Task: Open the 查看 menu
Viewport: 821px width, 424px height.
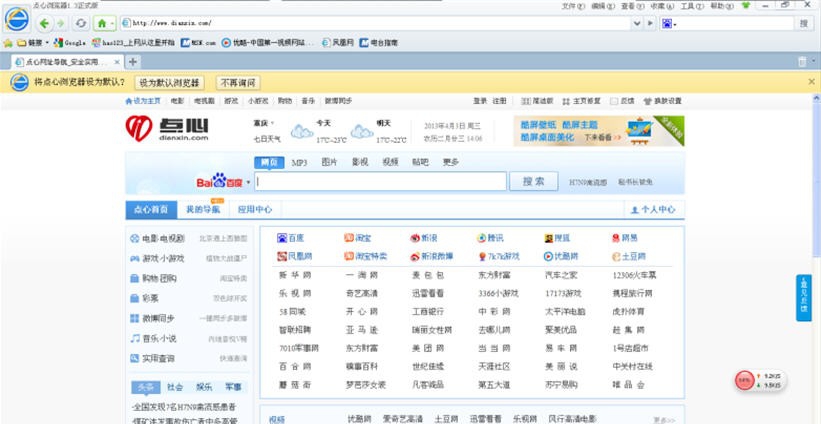Action: 633,6
